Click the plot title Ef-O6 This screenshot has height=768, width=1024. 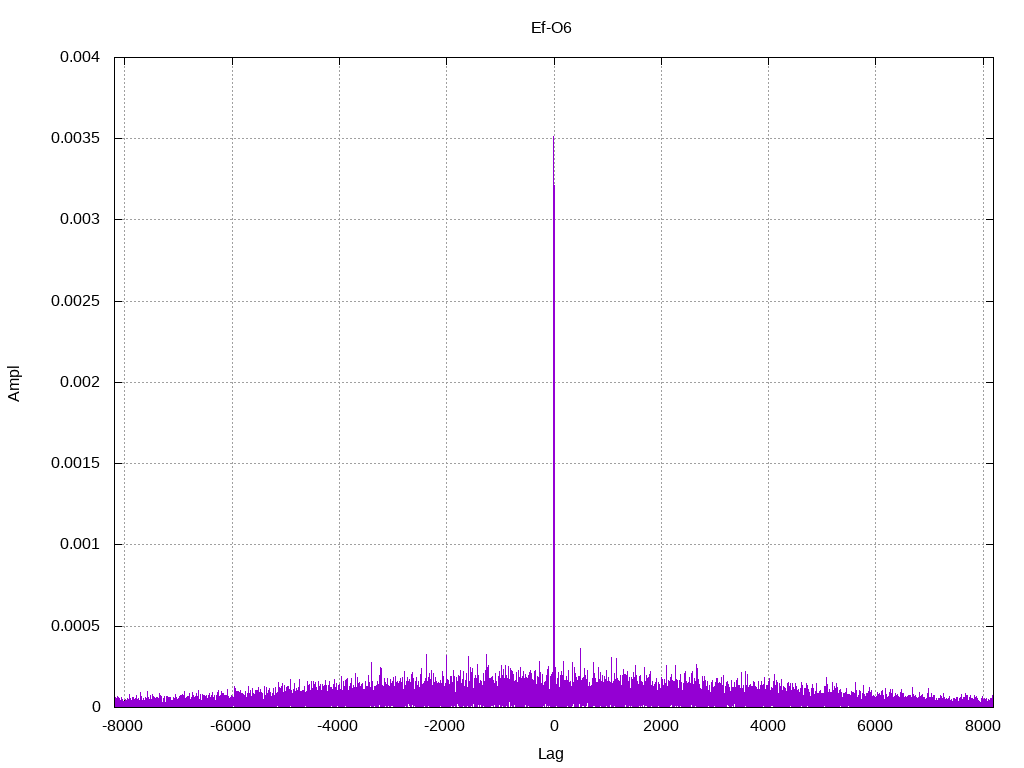[x=551, y=27]
